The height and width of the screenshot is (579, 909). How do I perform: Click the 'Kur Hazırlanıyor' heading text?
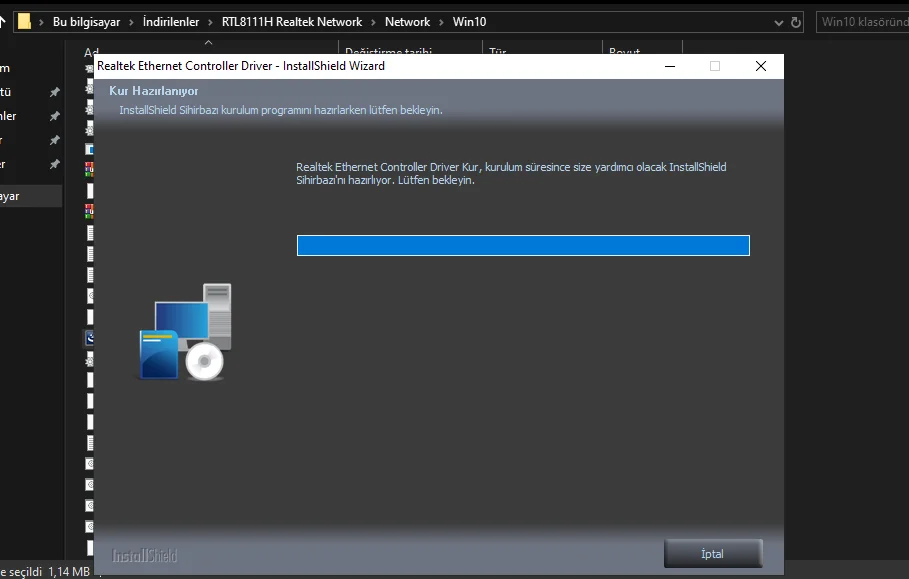(154, 91)
